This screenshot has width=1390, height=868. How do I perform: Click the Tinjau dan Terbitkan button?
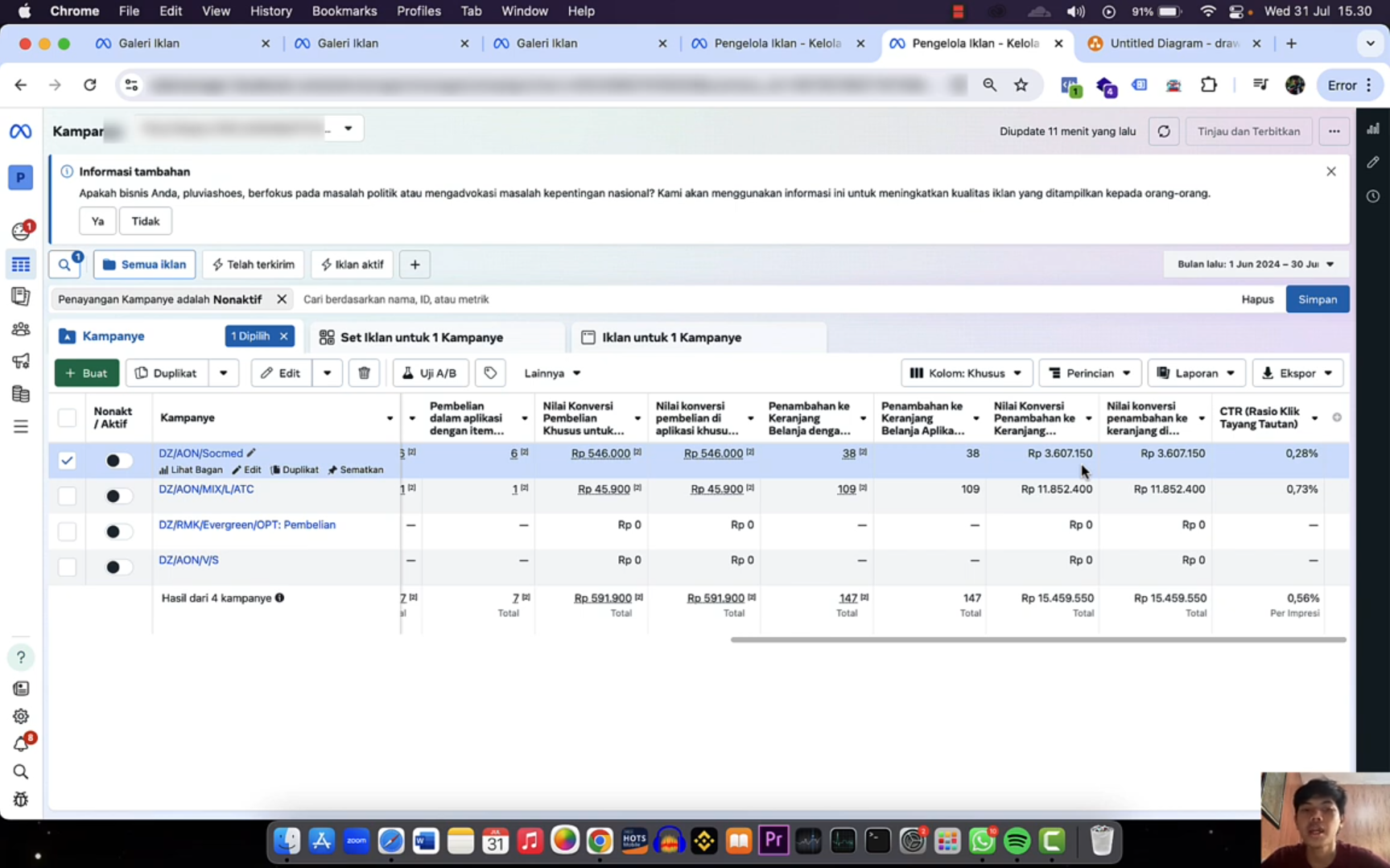[1248, 131]
